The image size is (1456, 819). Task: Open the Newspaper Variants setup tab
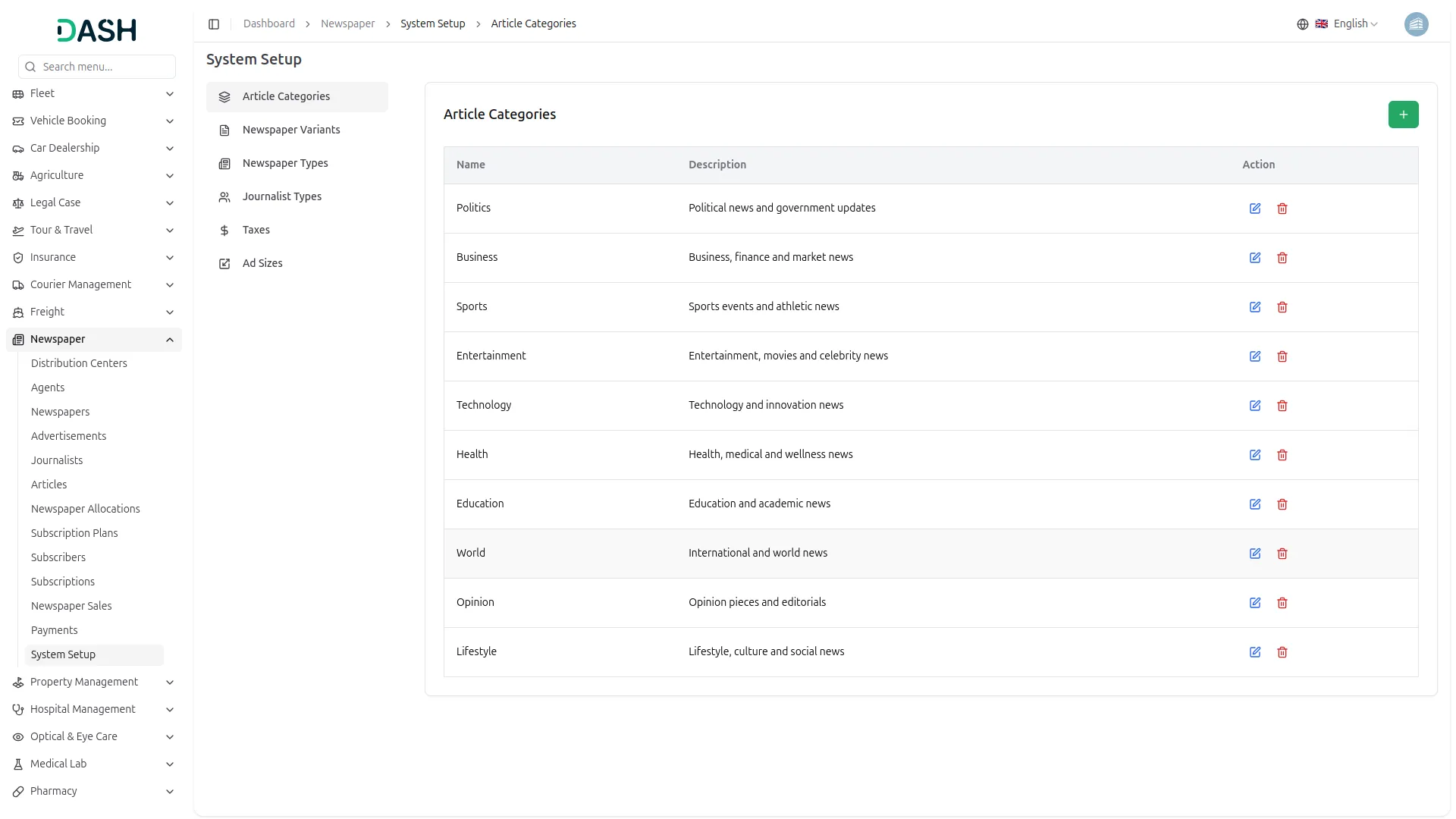(x=291, y=130)
